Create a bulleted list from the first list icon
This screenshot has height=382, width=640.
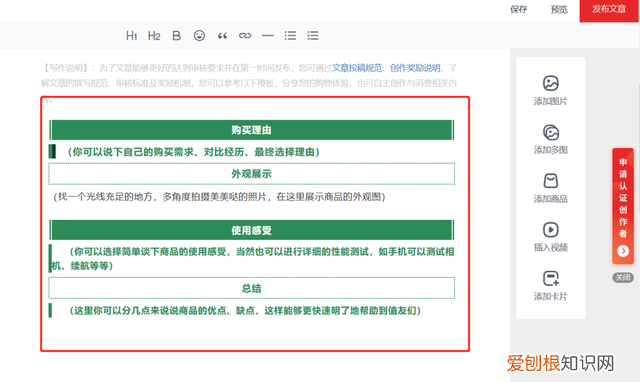coord(290,36)
